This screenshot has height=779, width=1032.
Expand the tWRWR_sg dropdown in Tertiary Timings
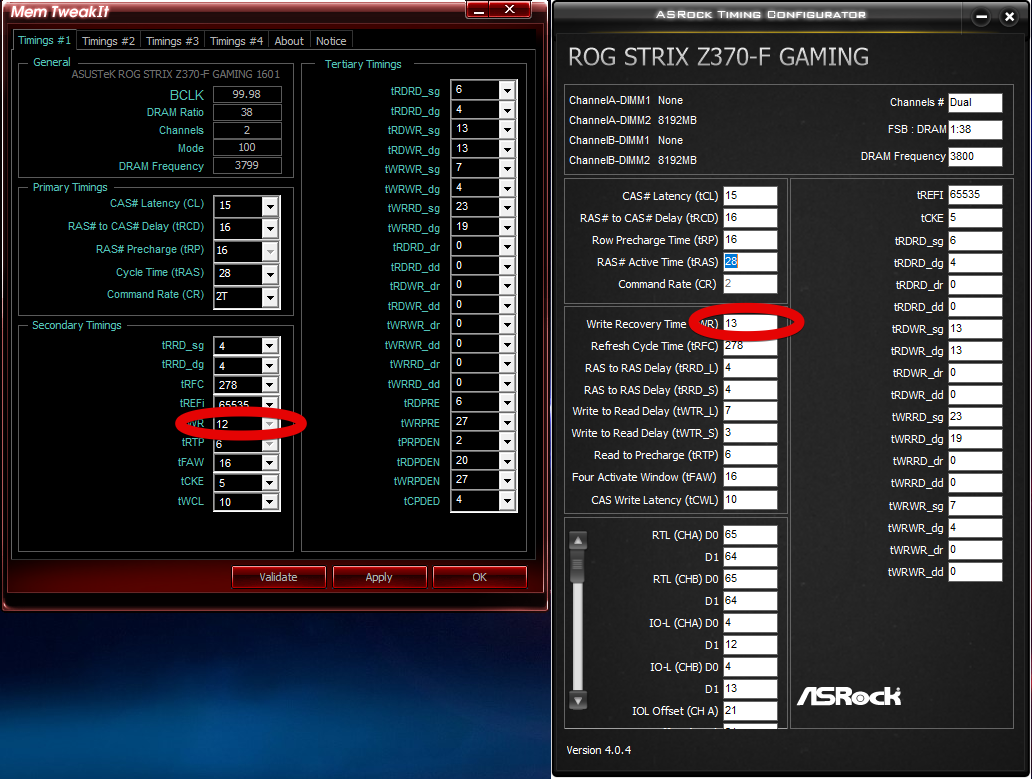pyautogui.click(x=507, y=169)
